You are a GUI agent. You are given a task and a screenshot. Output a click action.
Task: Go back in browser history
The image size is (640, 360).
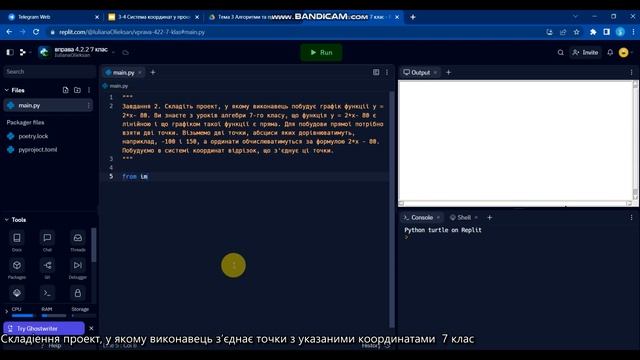coord(9,32)
